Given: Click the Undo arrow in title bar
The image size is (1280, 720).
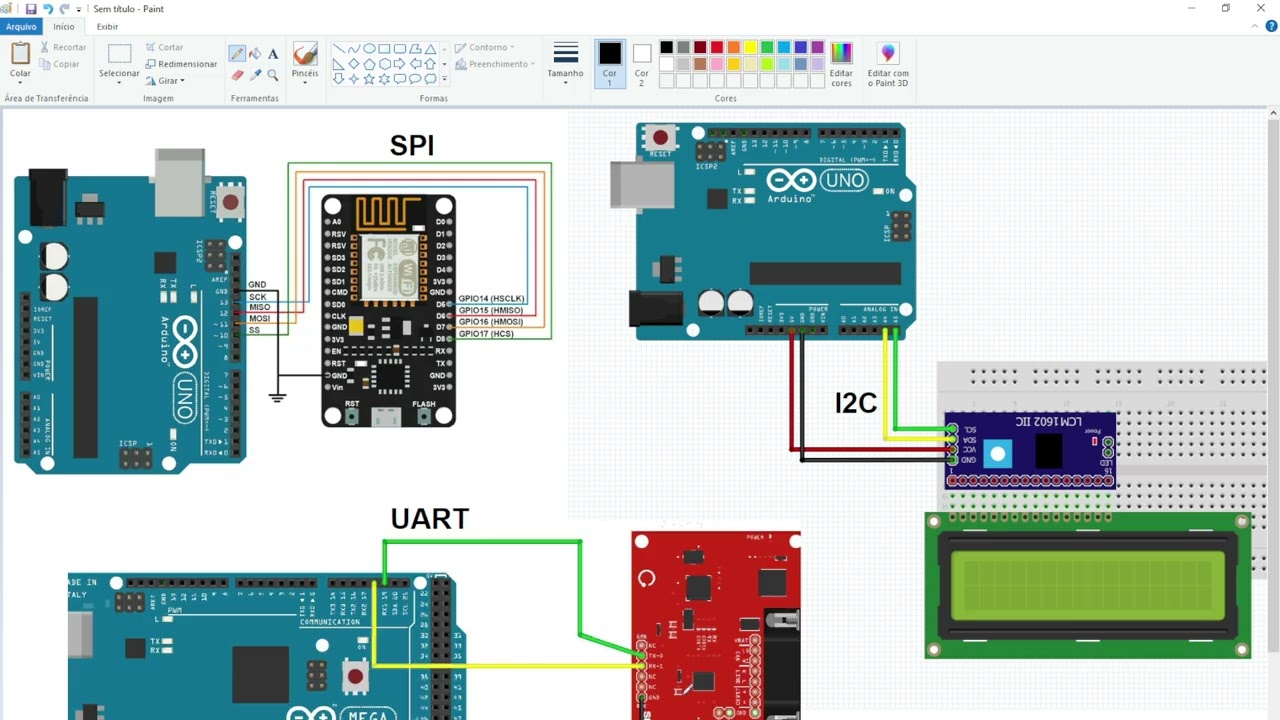Looking at the screenshot, I should point(47,9).
